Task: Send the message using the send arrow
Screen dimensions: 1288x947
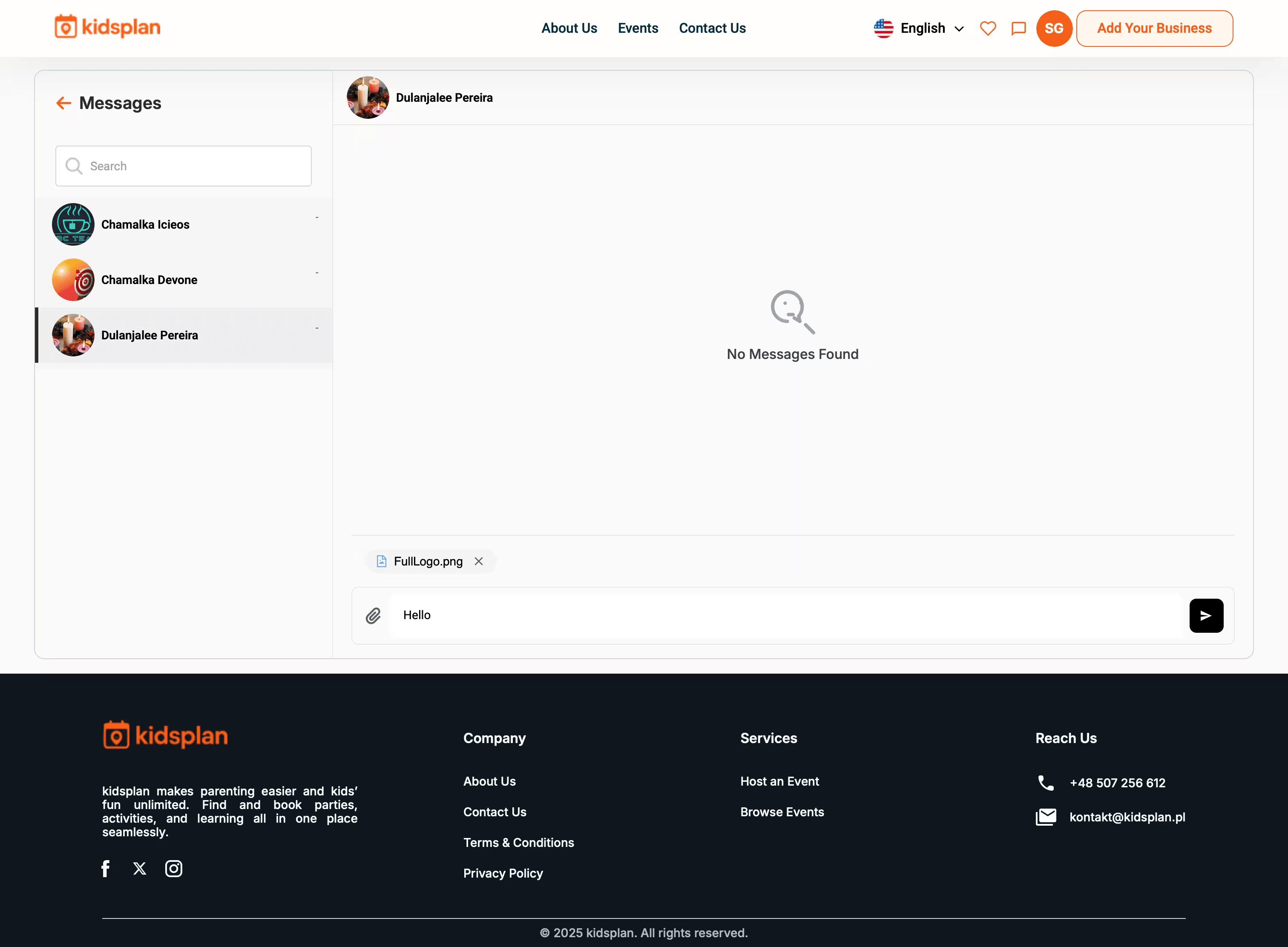Action: (x=1205, y=615)
